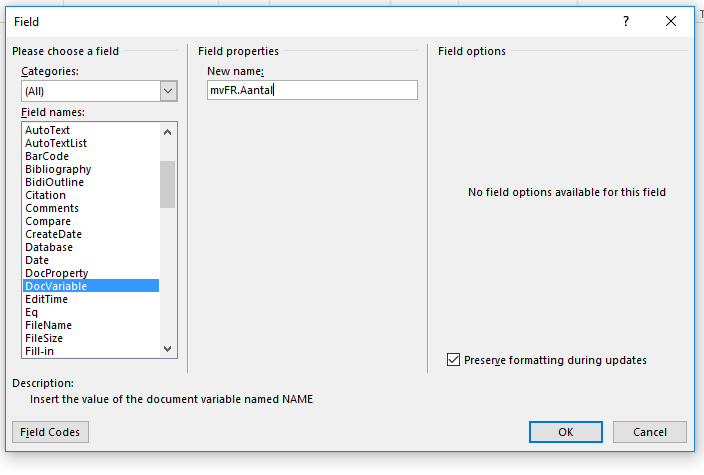The width and height of the screenshot is (704, 475).
Task: Click the OK button
Action: pos(566,432)
